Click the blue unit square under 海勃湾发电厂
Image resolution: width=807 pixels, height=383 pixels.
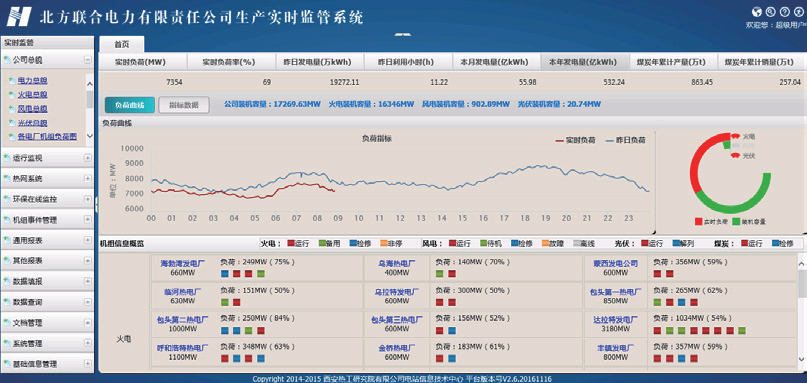(x=224, y=273)
